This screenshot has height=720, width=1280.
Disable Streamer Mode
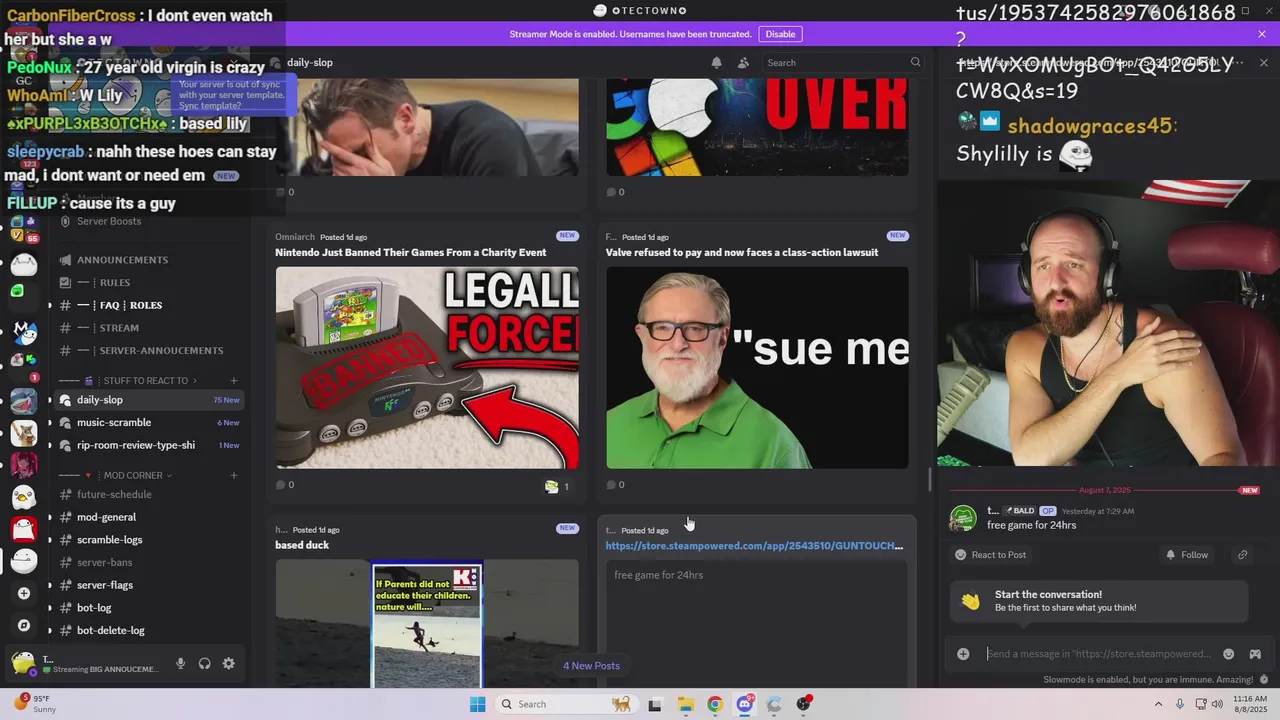780,34
